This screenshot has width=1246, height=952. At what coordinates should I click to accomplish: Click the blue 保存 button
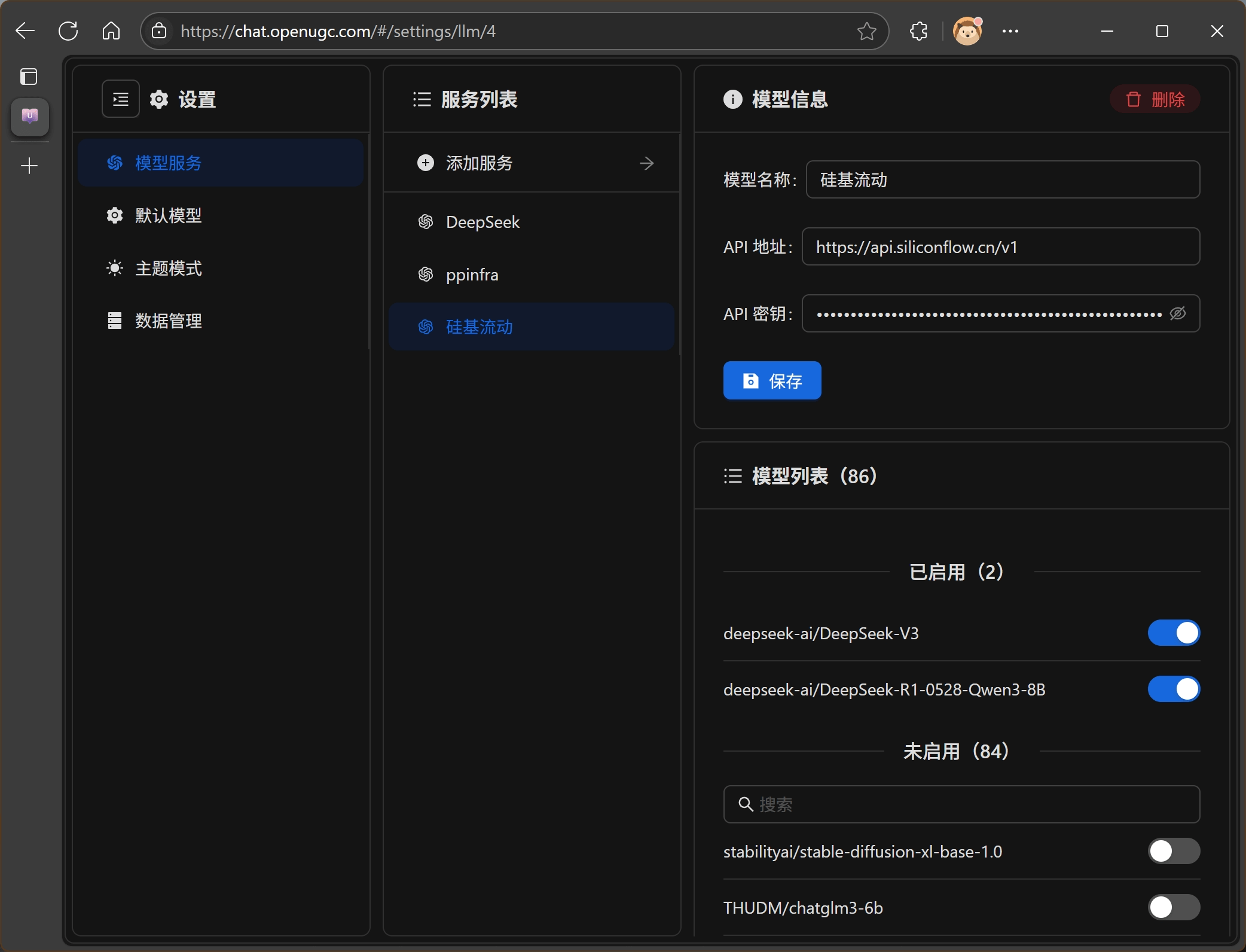click(x=772, y=380)
